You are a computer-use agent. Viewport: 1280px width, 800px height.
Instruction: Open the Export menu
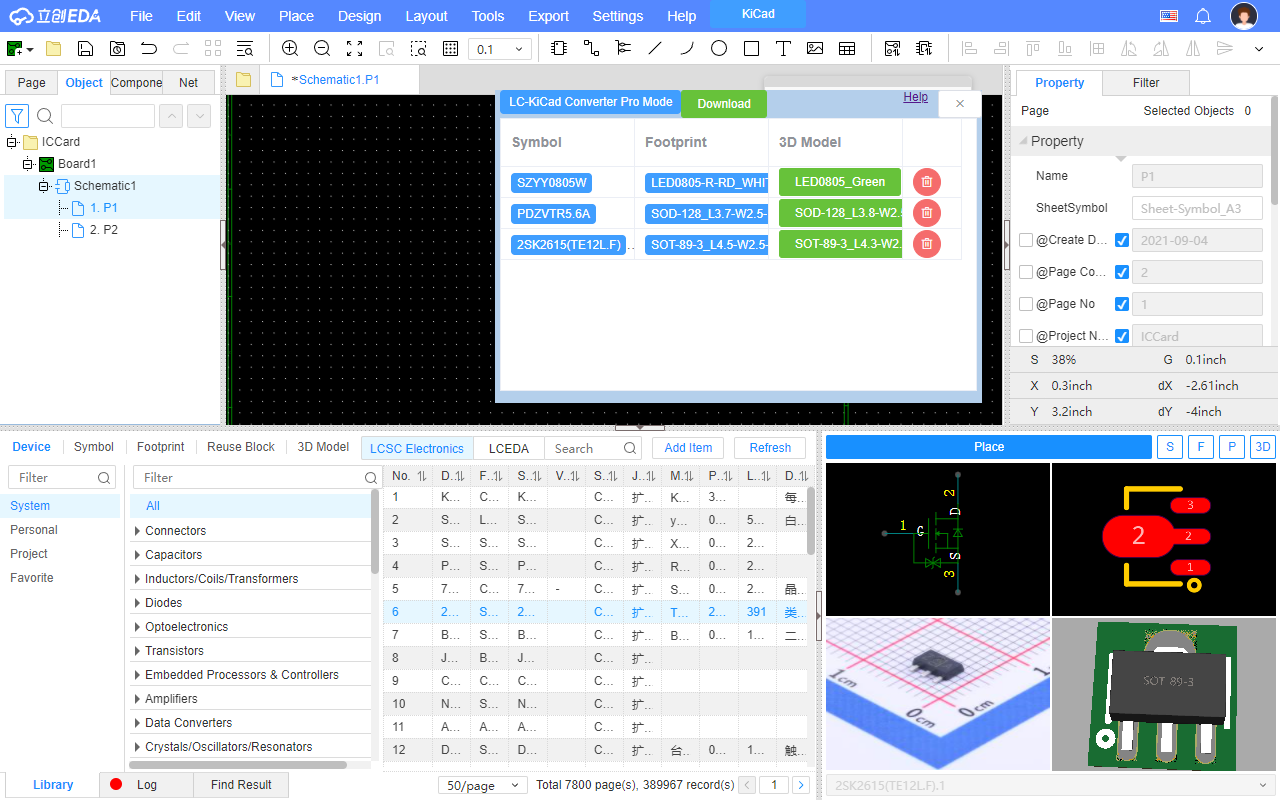[548, 16]
